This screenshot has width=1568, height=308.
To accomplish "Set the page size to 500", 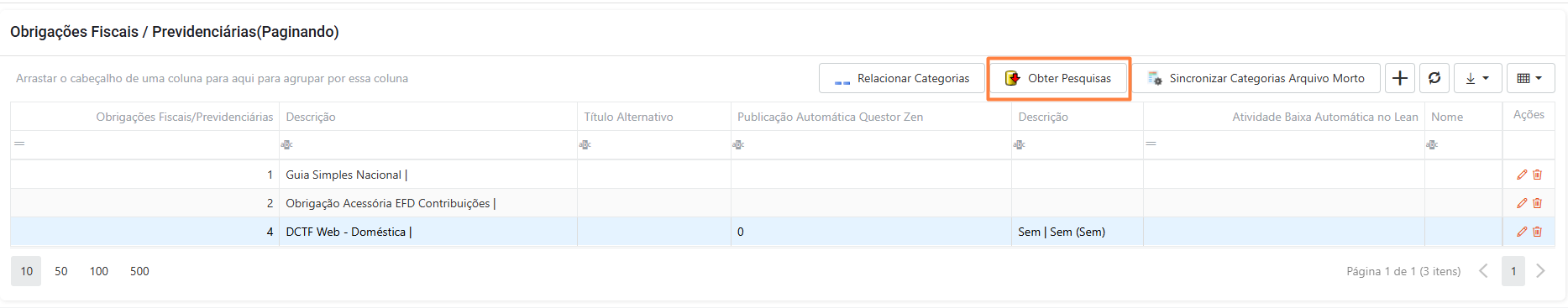I will 139,271.
